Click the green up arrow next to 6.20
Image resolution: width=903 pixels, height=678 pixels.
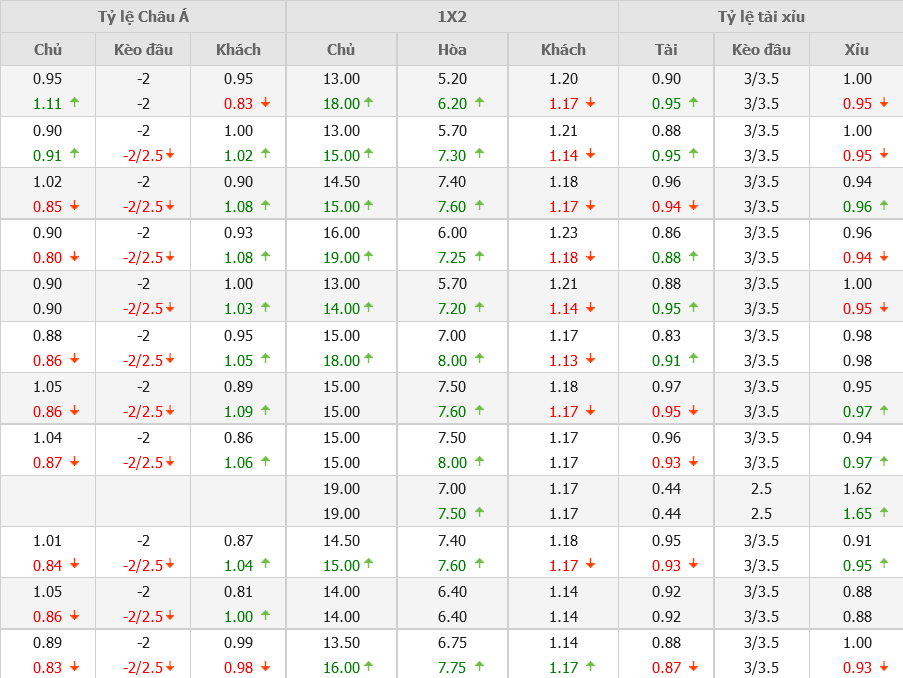[479, 103]
